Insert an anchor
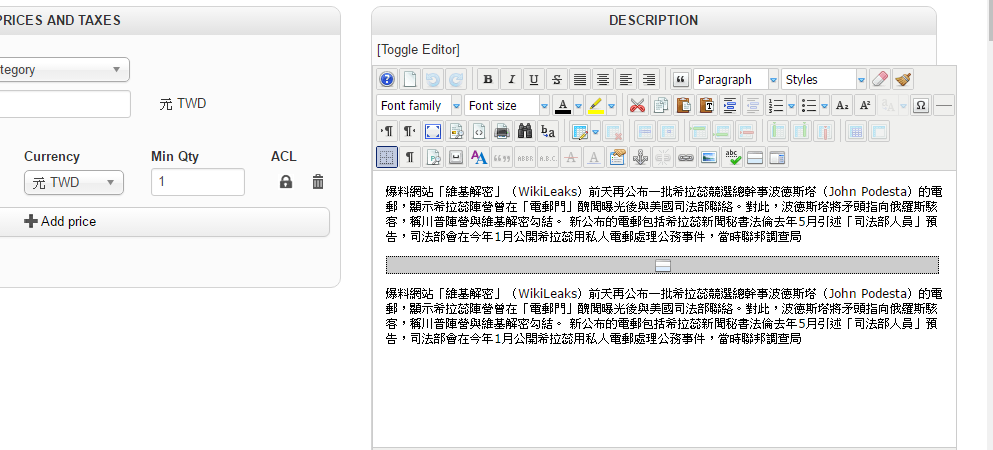 point(640,157)
